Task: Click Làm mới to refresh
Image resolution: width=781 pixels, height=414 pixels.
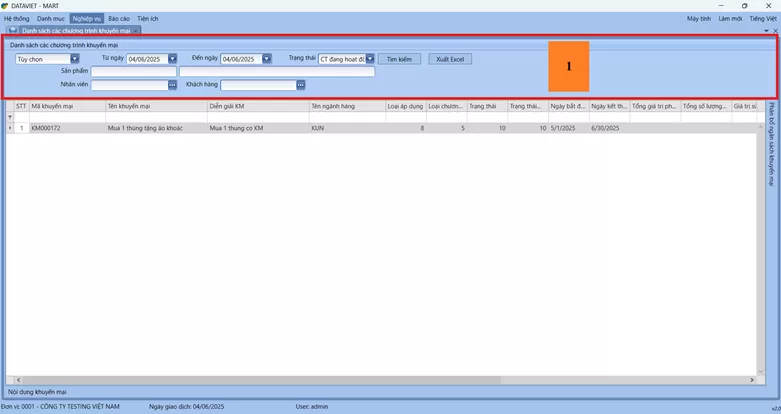Action: 730,18
